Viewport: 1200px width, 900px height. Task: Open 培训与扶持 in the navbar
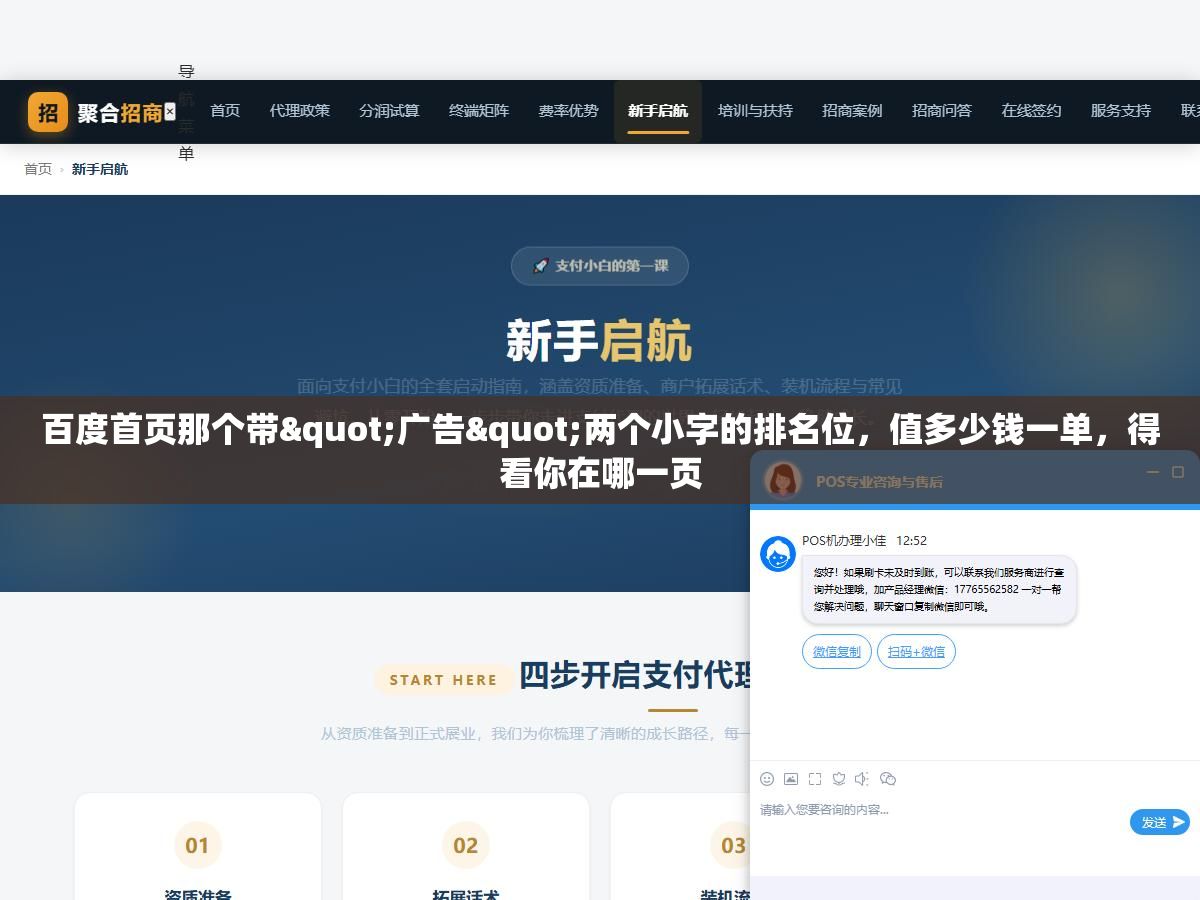[755, 111]
